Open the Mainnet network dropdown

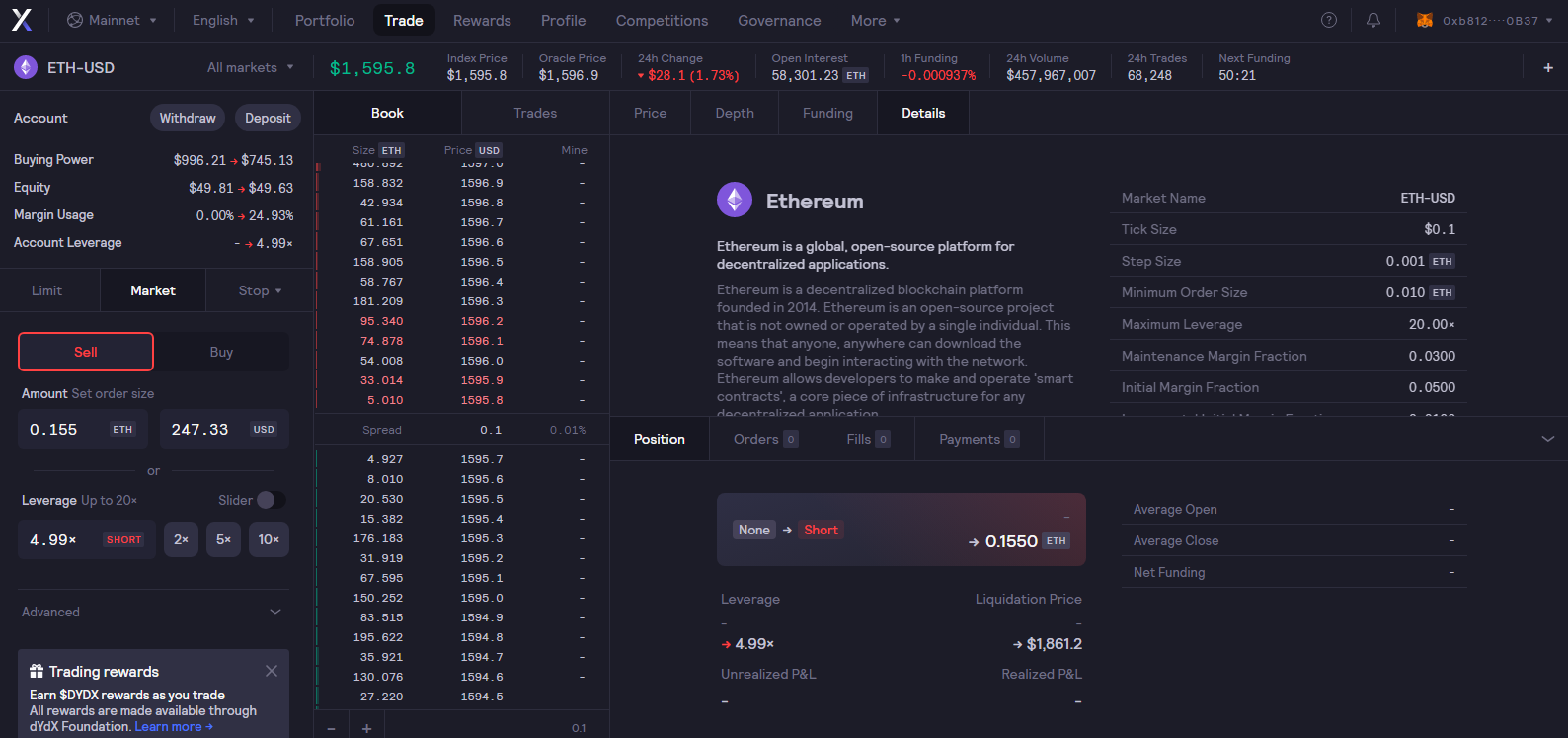[112, 20]
